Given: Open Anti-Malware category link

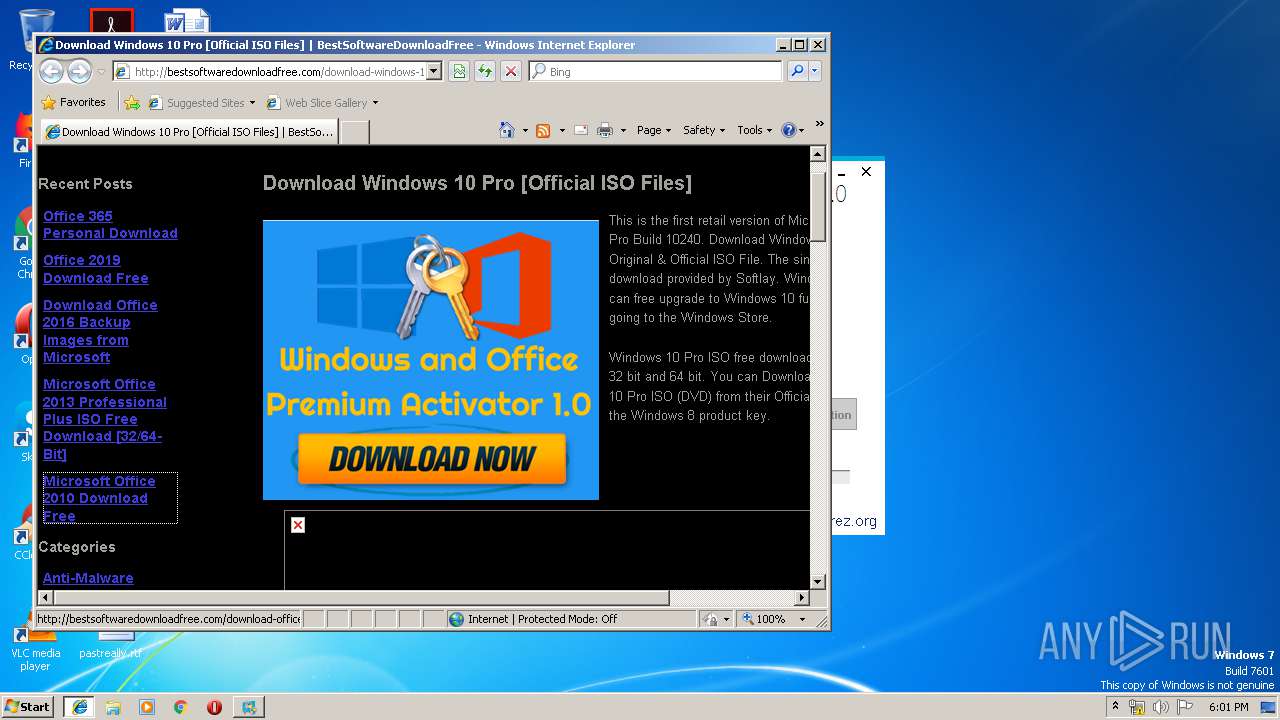Looking at the screenshot, I should pos(88,578).
